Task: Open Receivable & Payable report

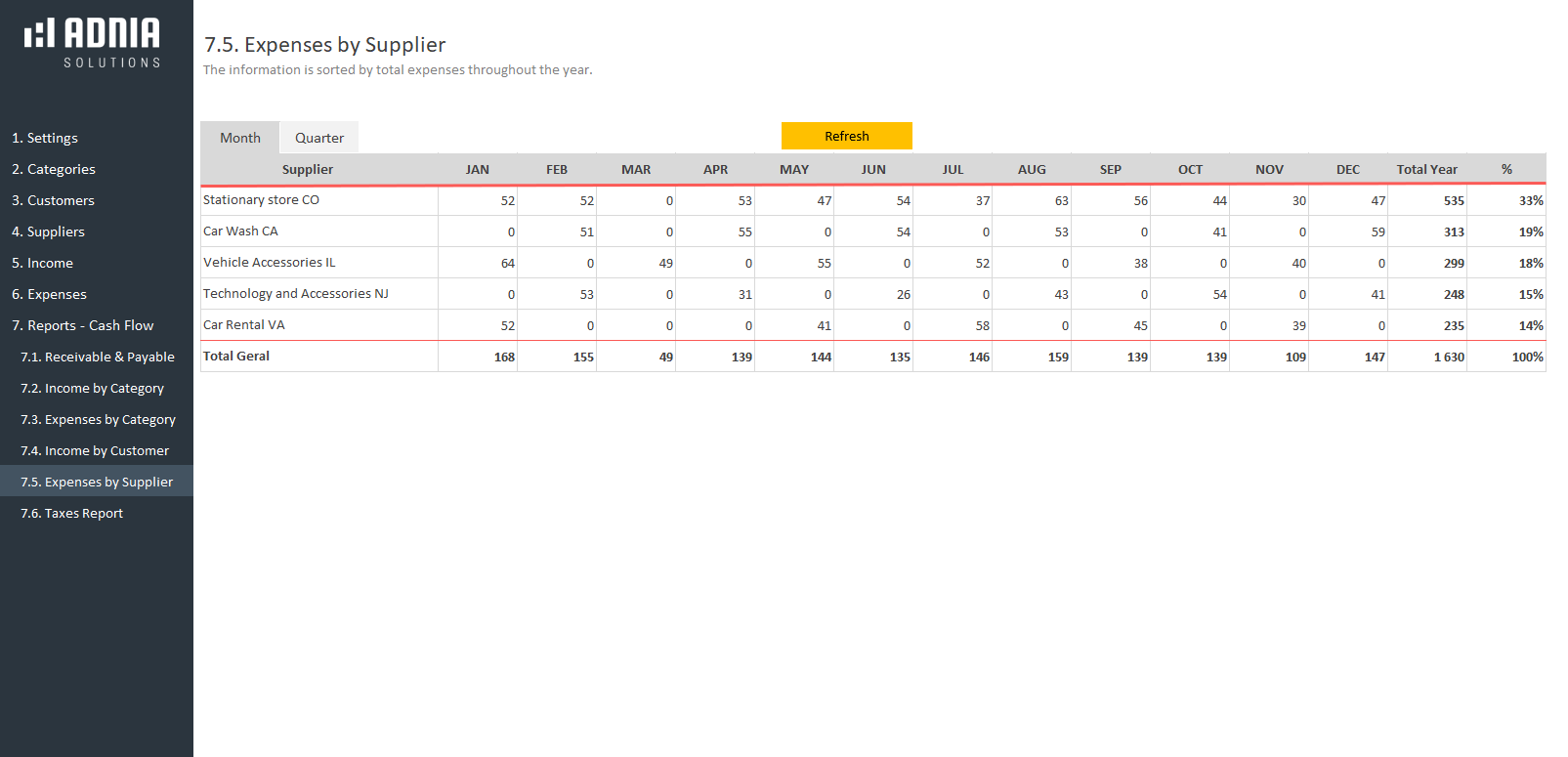Action: [98, 357]
